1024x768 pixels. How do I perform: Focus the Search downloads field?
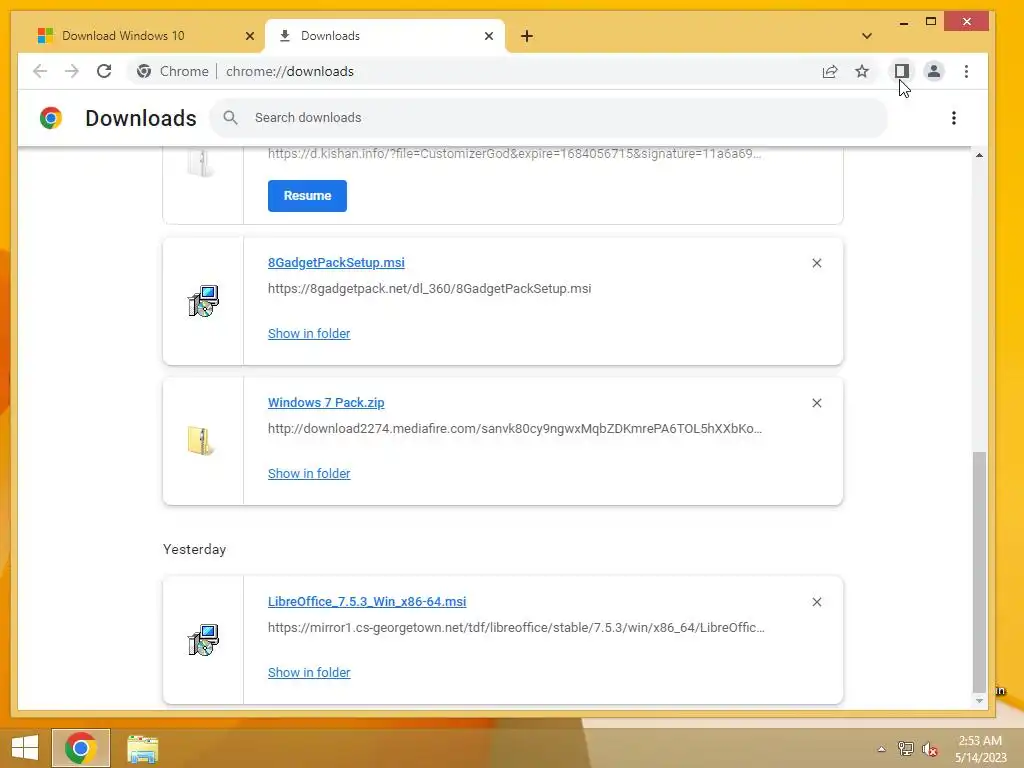pos(549,118)
